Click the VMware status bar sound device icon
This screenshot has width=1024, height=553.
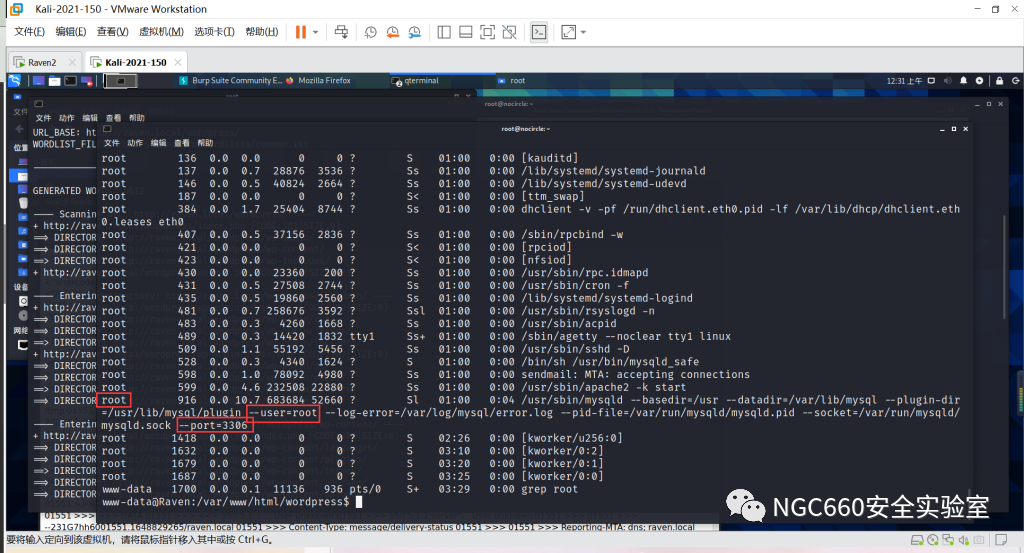963,540
